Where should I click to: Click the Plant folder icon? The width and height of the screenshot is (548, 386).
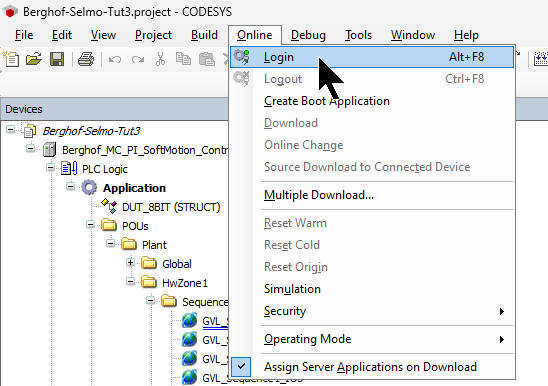(129, 244)
